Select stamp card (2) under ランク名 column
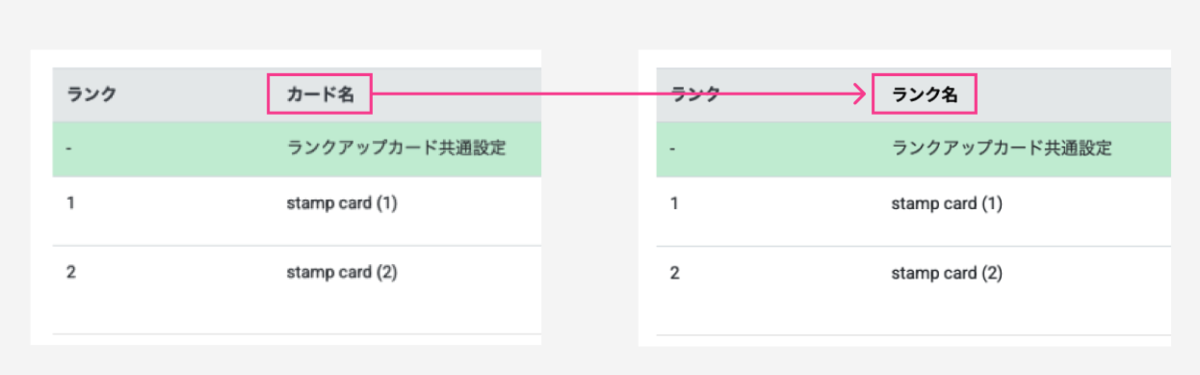 [x=946, y=272]
